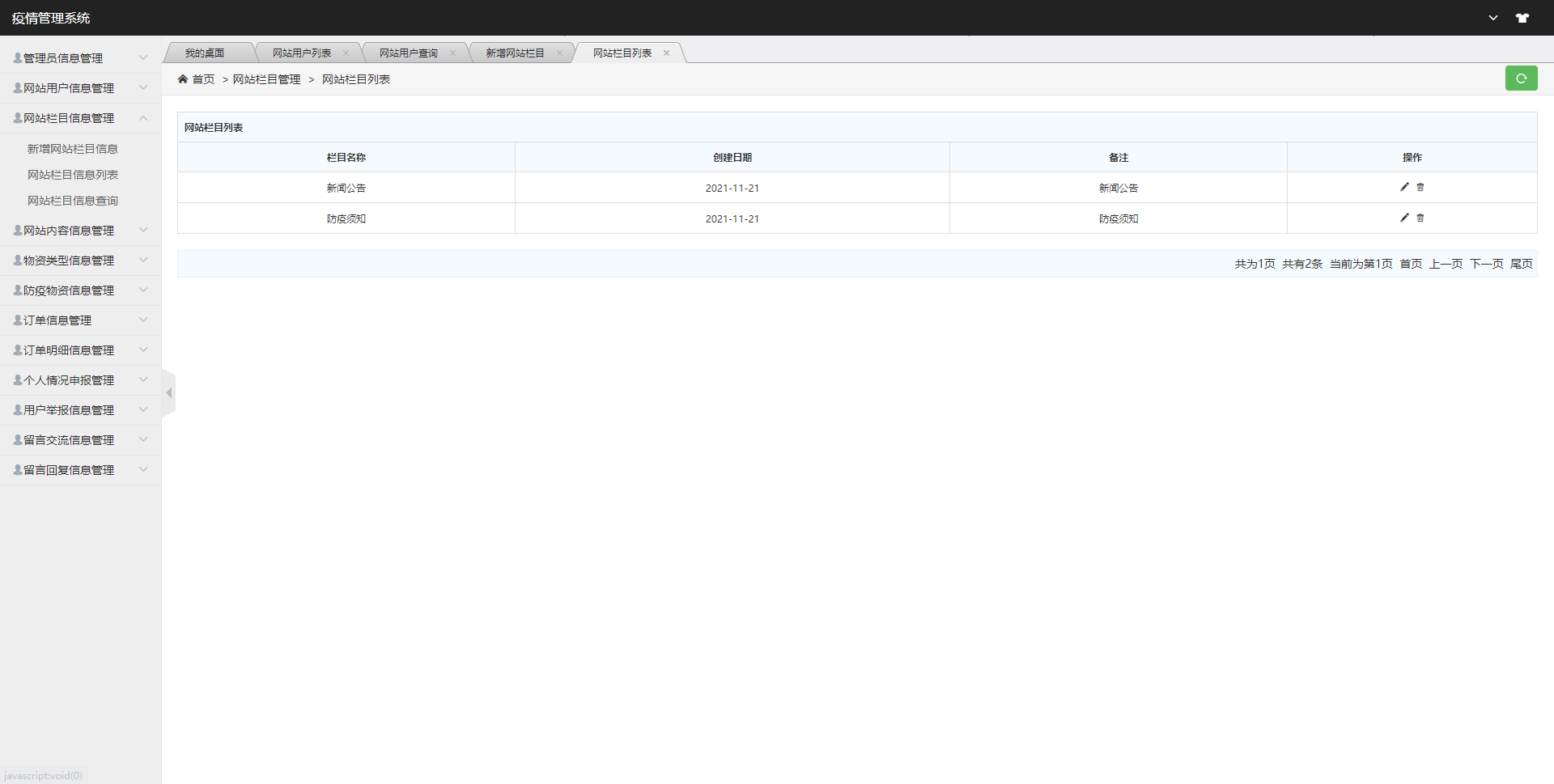This screenshot has height=784, width=1554.
Task: Open 网站栏目信息查询 submenu item
Action: (73, 201)
